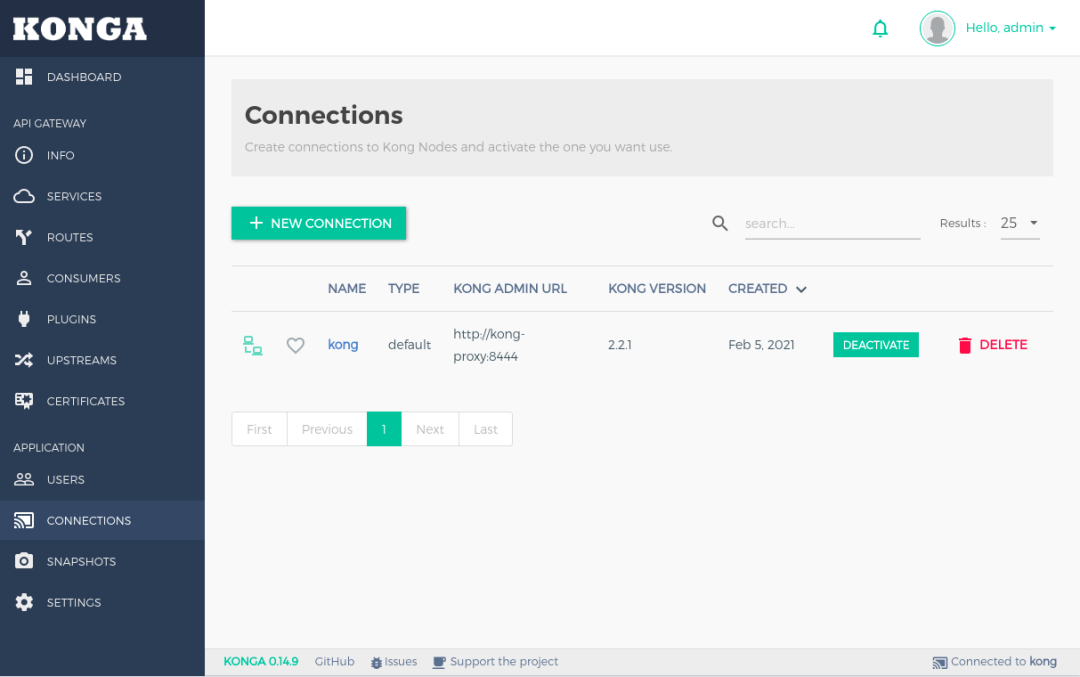Open GitHub link in footer
Image resolution: width=1080 pixels, height=677 pixels.
click(334, 661)
